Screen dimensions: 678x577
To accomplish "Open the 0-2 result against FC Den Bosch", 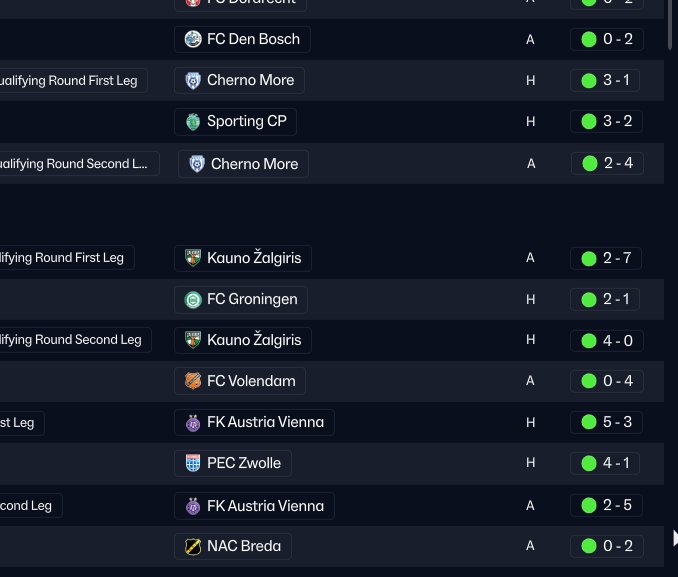I will 607,39.
